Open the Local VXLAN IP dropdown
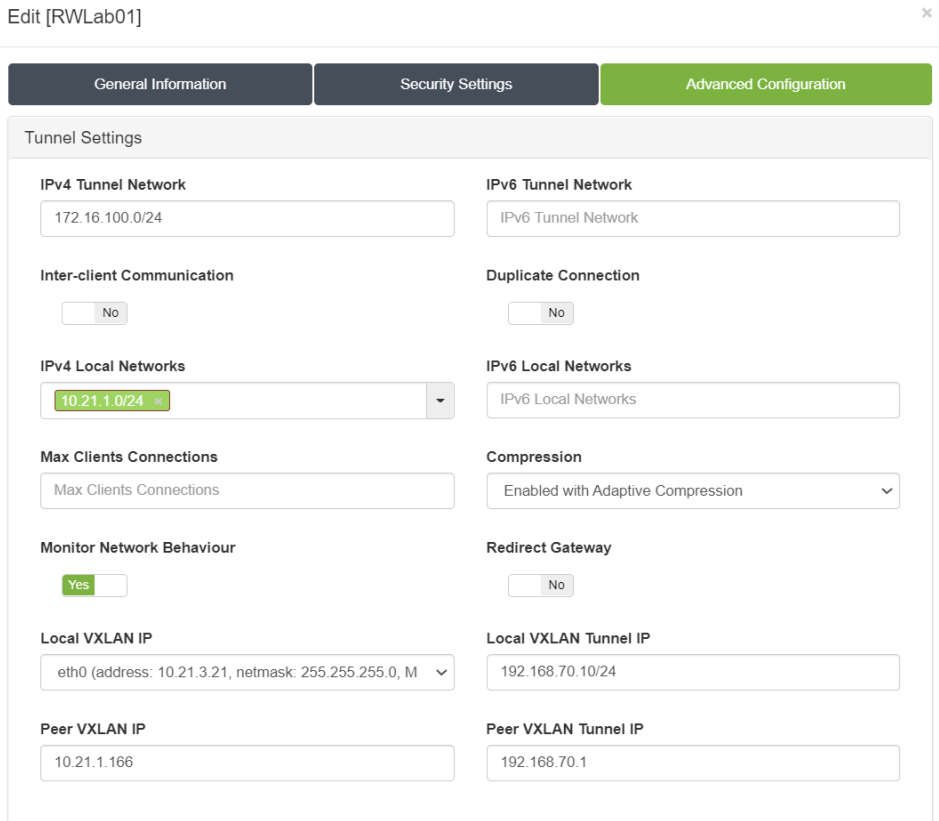Screen dimensions: 939x821 247,673
